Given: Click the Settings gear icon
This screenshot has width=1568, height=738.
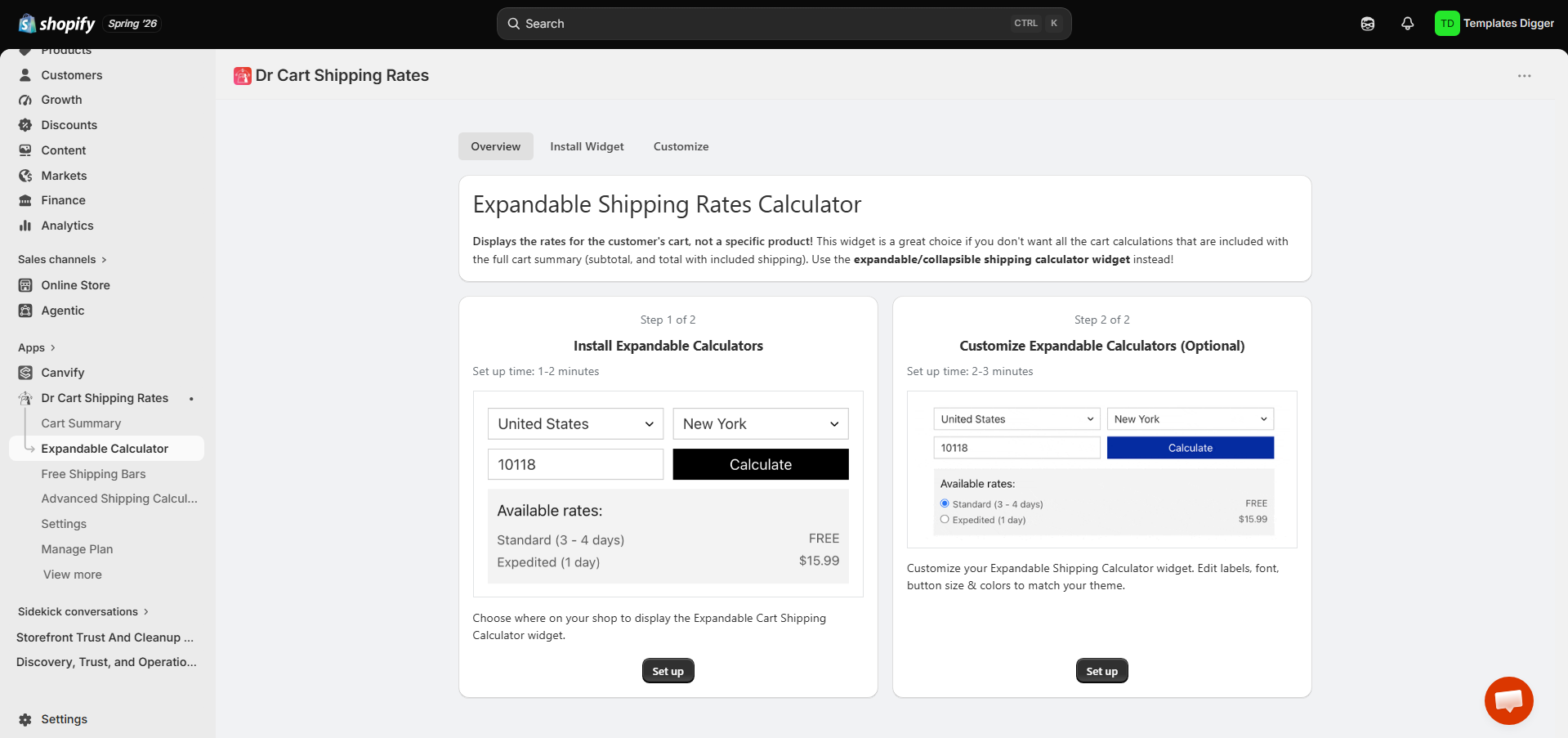Looking at the screenshot, I should (25, 719).
